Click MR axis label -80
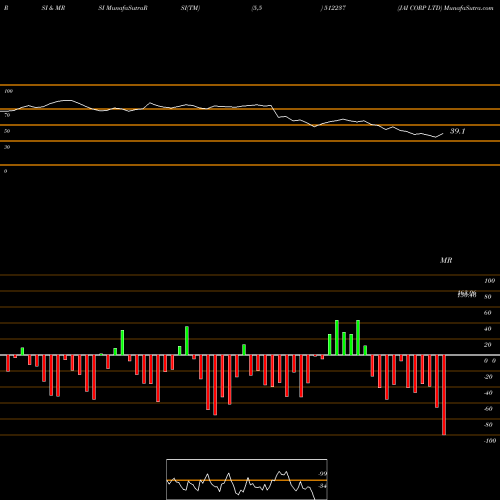This screenshot has width=500, height=500. (488, 425)
